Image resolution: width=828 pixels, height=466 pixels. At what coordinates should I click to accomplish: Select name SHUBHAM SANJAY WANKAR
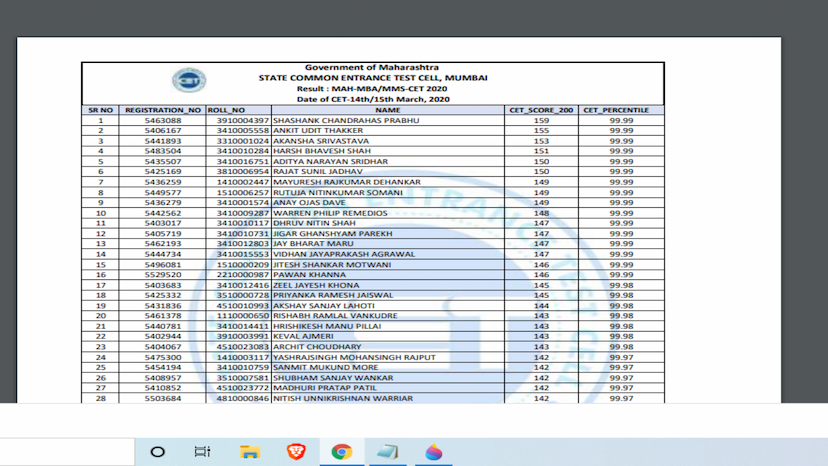point(333,378)
